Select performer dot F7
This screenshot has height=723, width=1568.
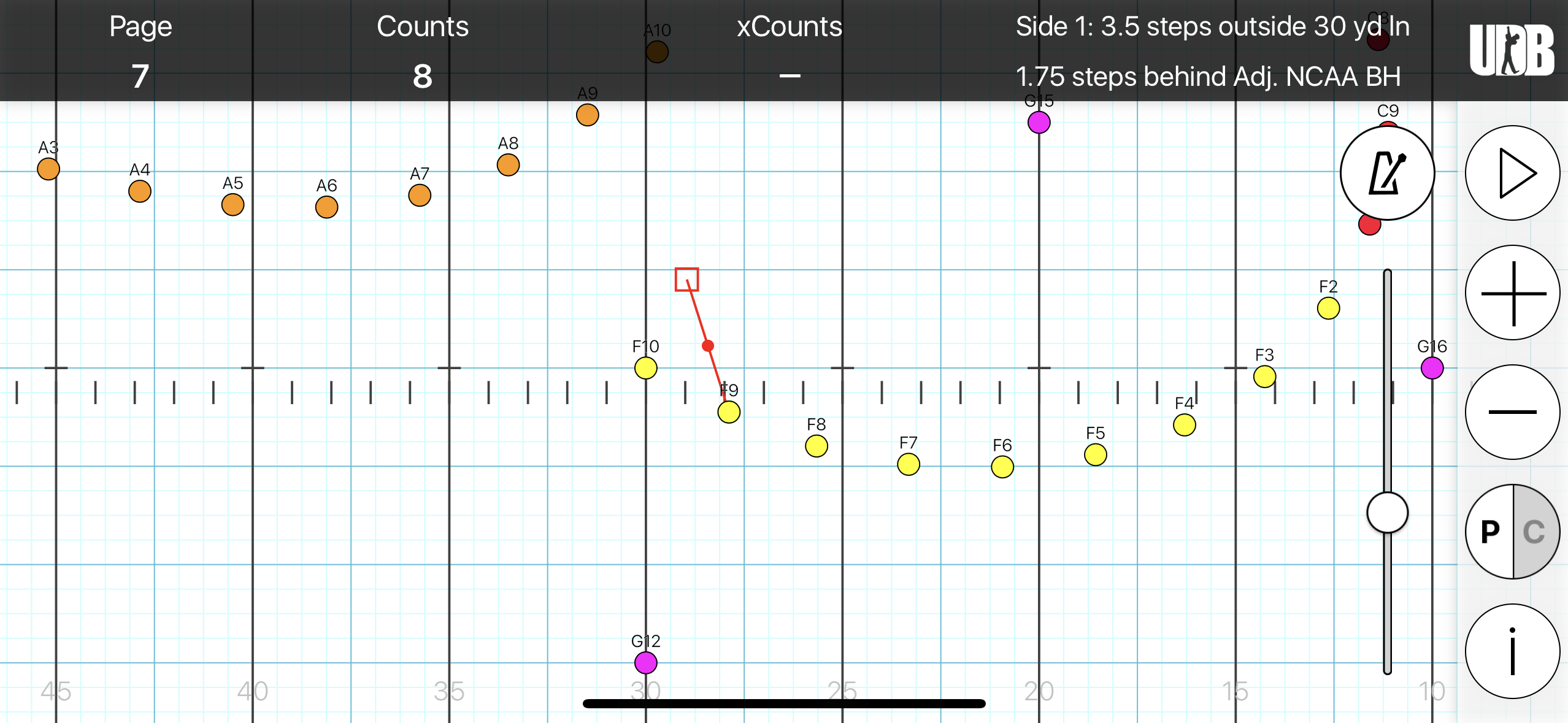(909, 464)
